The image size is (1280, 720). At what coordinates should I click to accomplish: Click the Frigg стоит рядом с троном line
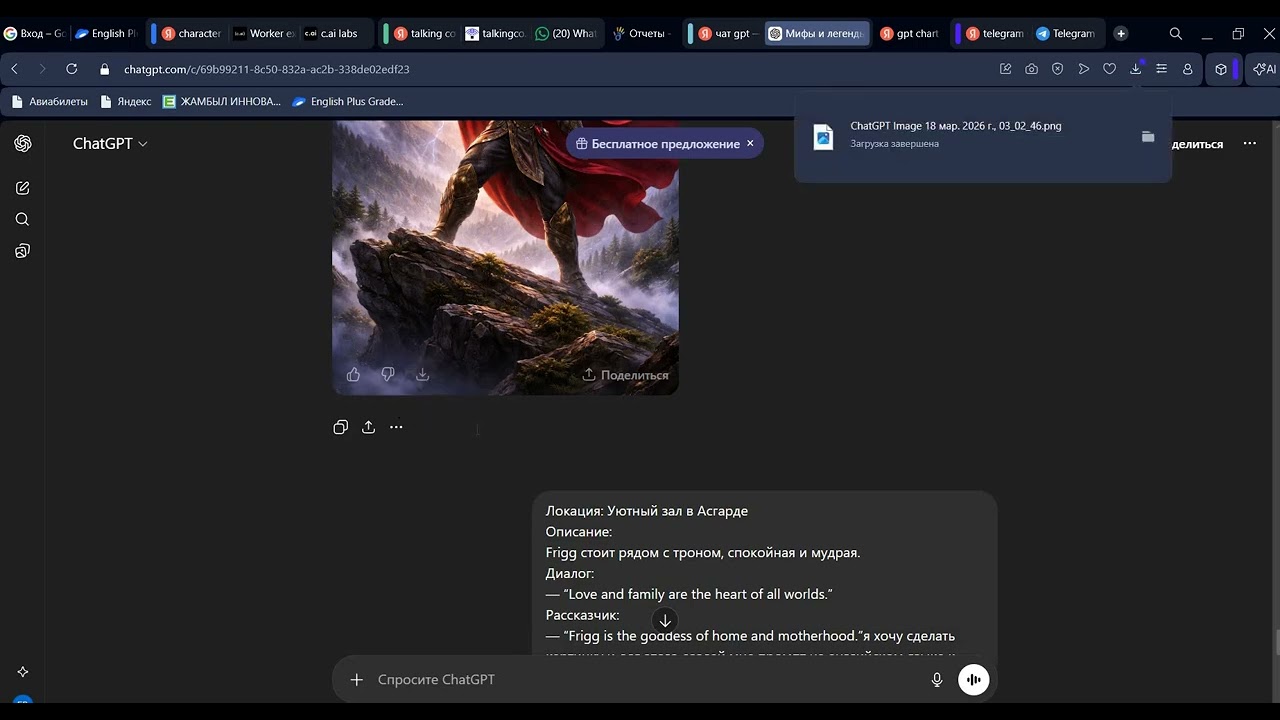coord(703,553)
